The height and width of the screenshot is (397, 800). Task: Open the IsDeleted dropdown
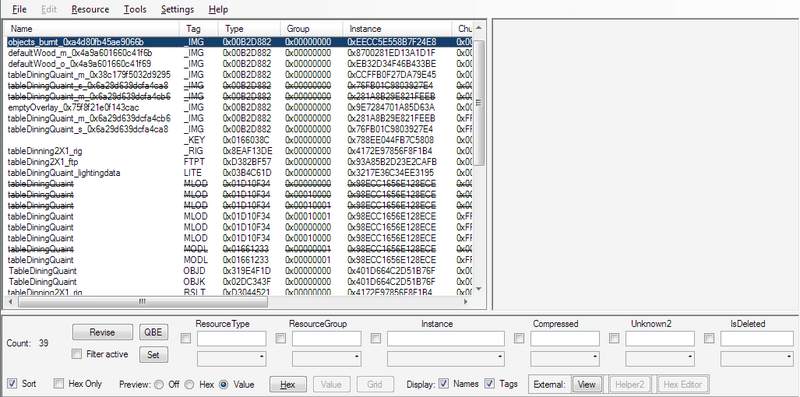pos(757,359)
